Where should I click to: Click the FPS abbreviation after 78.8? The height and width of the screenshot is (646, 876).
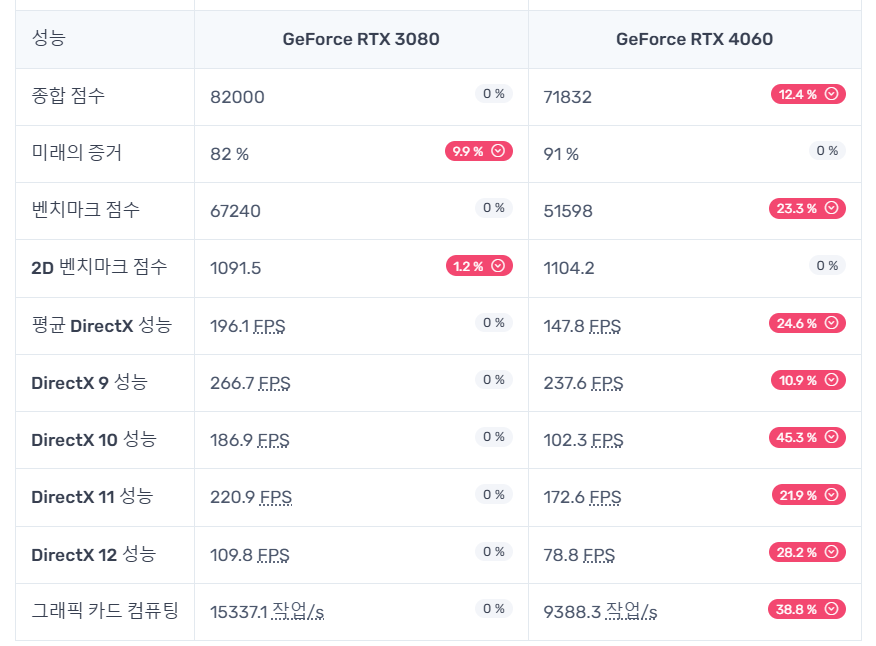[599, 555]
